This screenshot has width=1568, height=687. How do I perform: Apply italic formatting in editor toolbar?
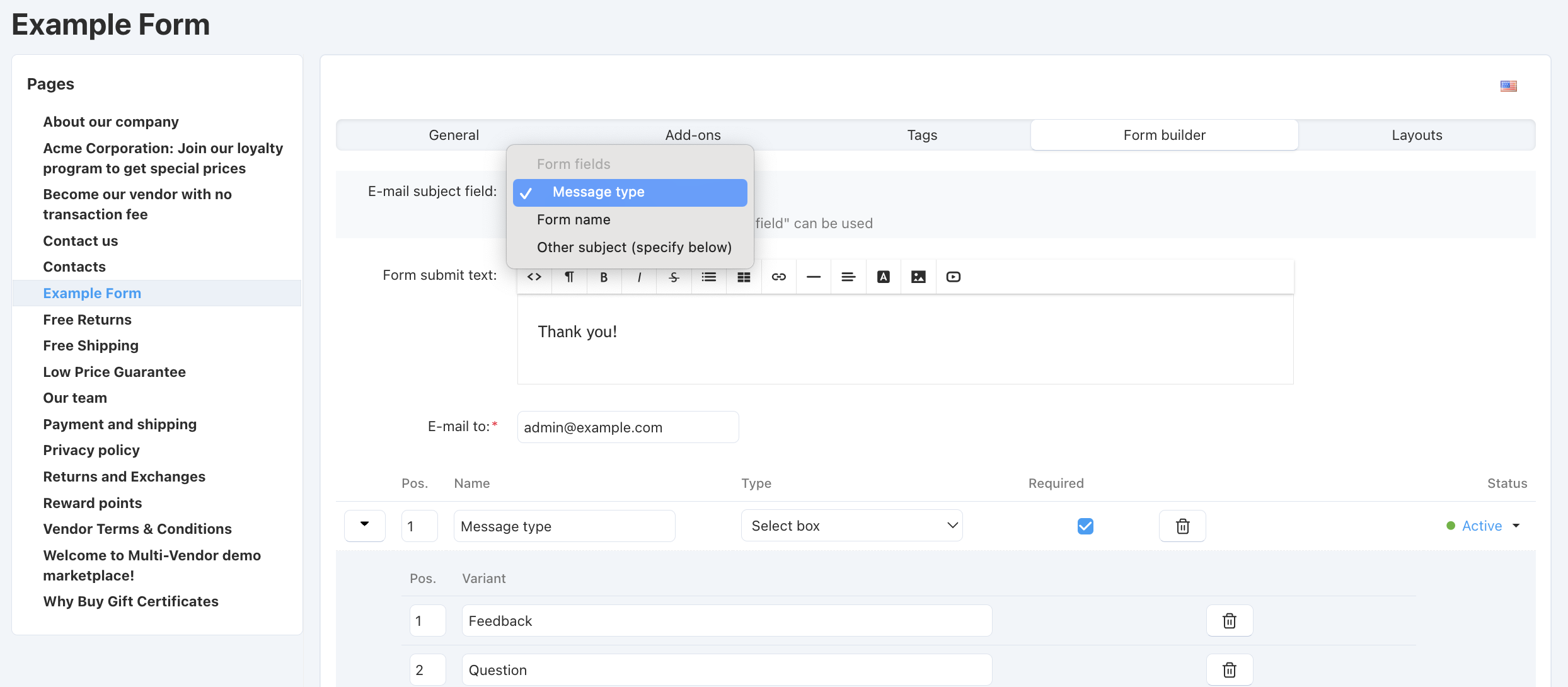639,277
